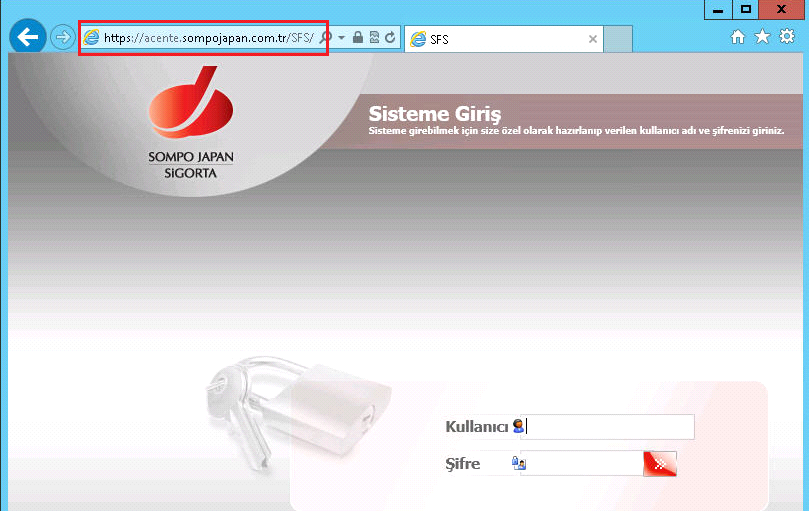The height and width of the screenshot is (511, 809).
Task: Click the user icon beside Kullanıcı
Action: tap(518, 427)
